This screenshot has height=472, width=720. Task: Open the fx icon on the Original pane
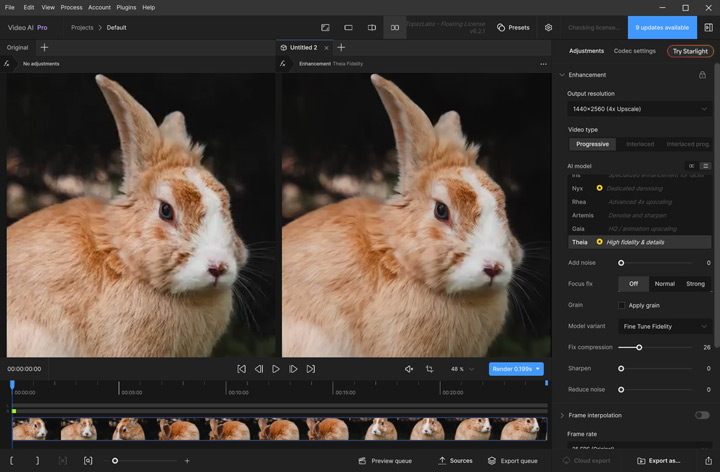7,64
